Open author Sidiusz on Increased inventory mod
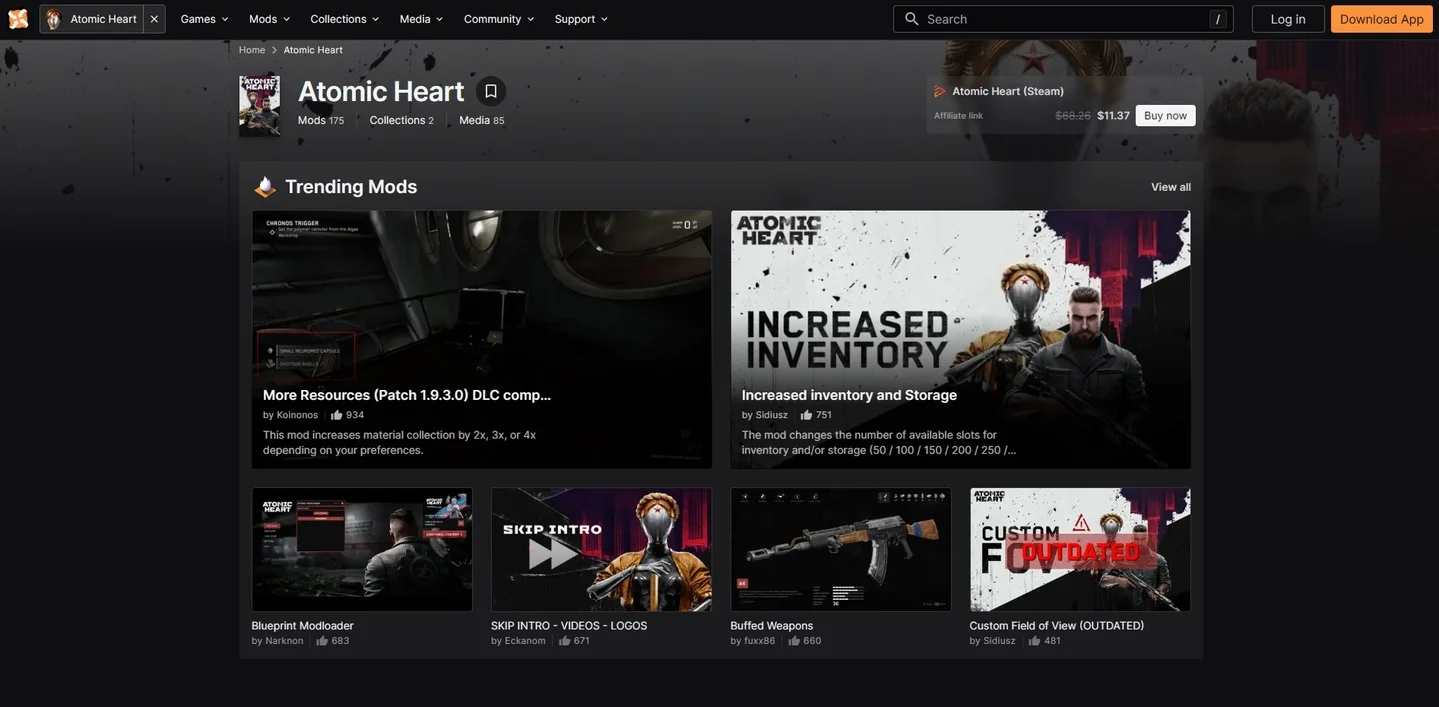 (x=772, y=415)
